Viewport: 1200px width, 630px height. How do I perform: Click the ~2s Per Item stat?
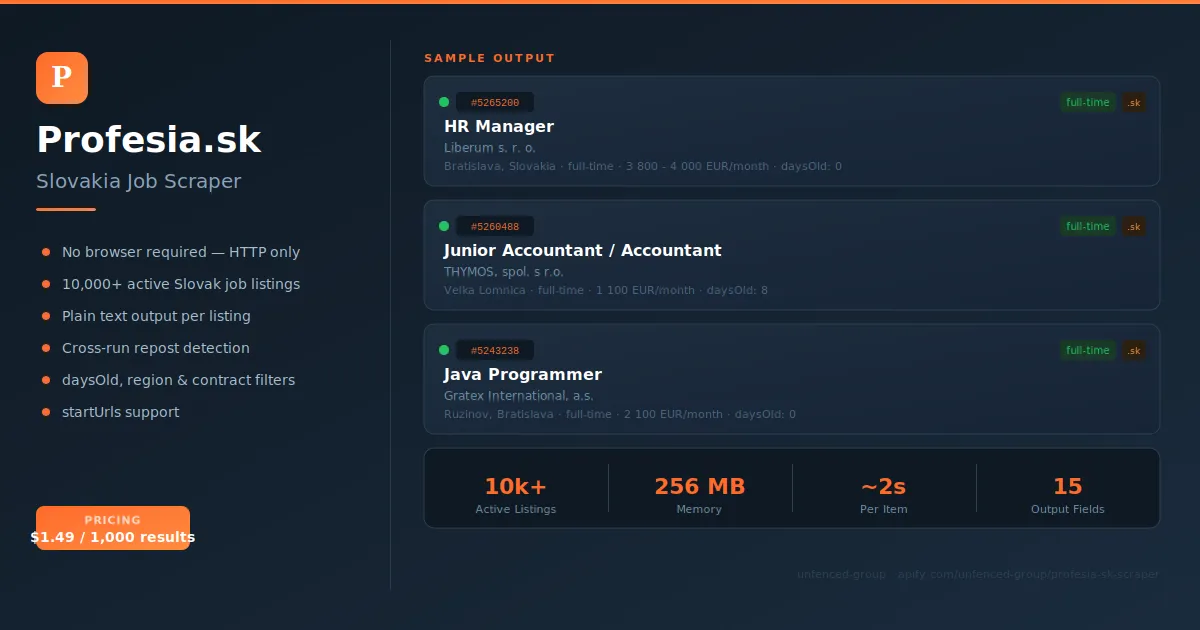coord(883,495)
